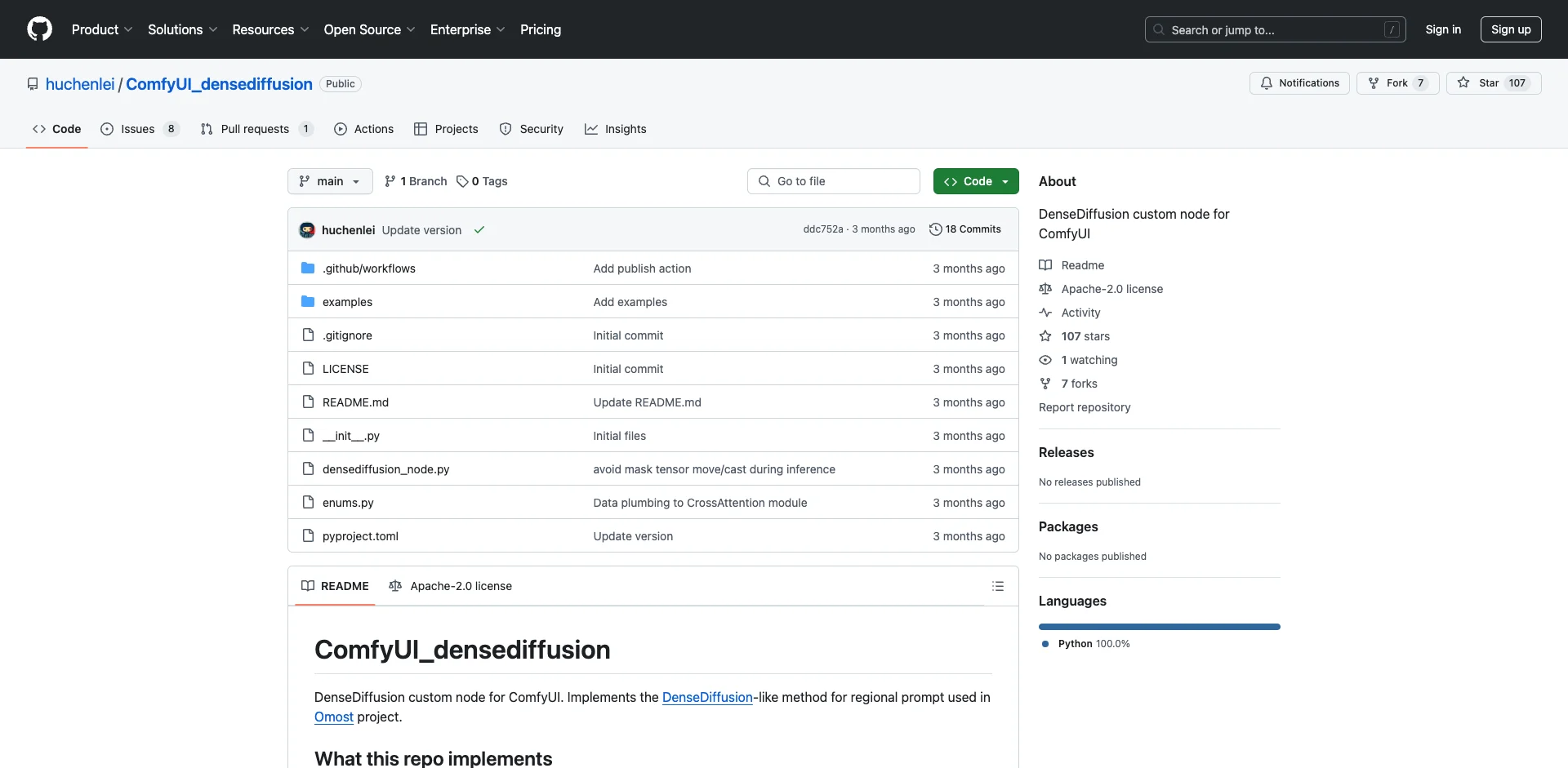
Task: Open the Releases heading link
Action: click(1066, 452)
